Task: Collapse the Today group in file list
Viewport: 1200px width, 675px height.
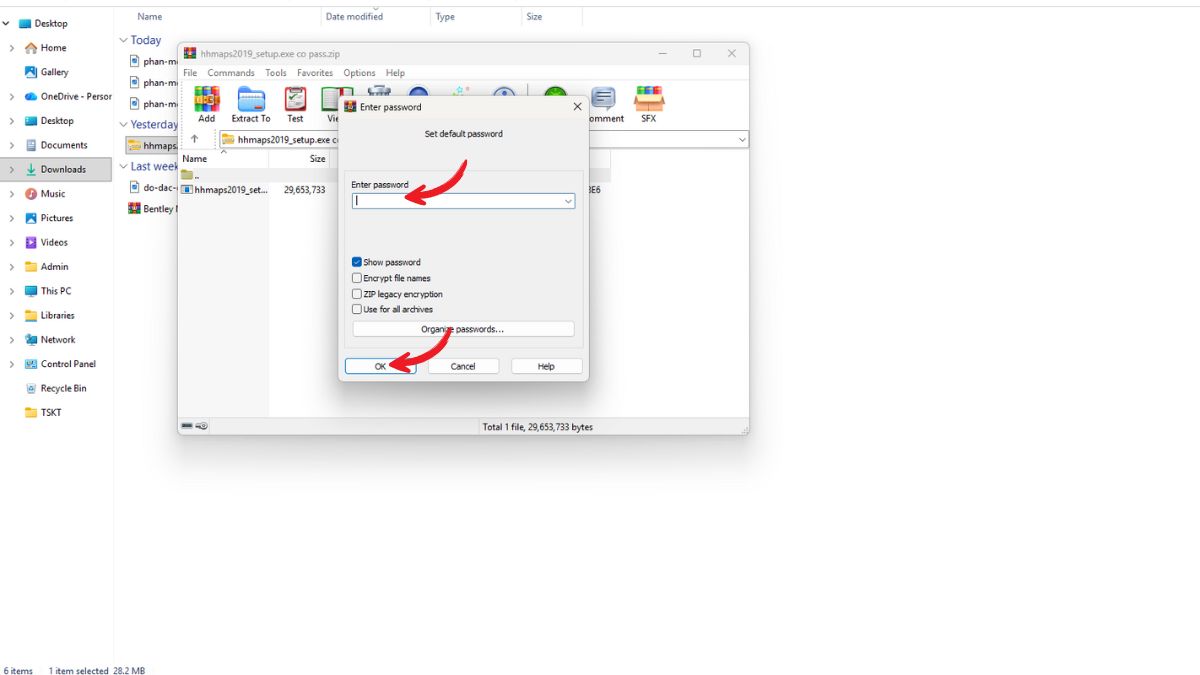Action: click(x=123, y=40)
